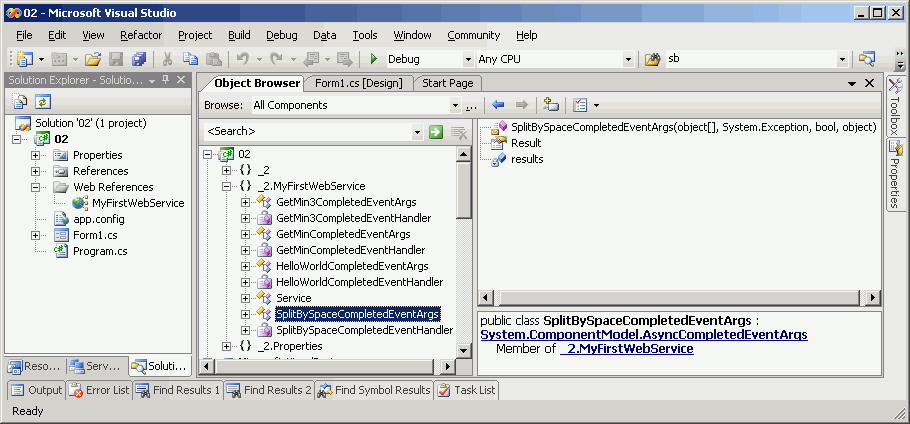Open the Tools menu

coord(365,35)
